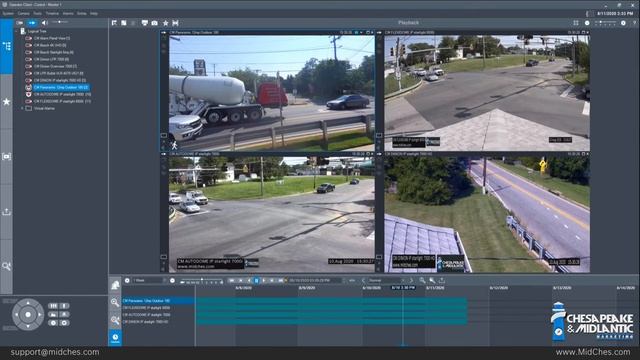
Task: Open the camera capture sidebar tab
Action: pos(7,157)
